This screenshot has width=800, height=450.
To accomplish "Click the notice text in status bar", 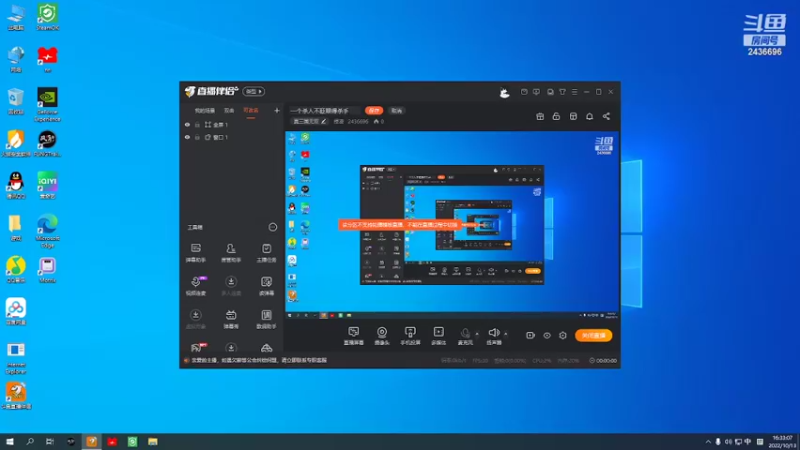I will click(x=259, y=360).
